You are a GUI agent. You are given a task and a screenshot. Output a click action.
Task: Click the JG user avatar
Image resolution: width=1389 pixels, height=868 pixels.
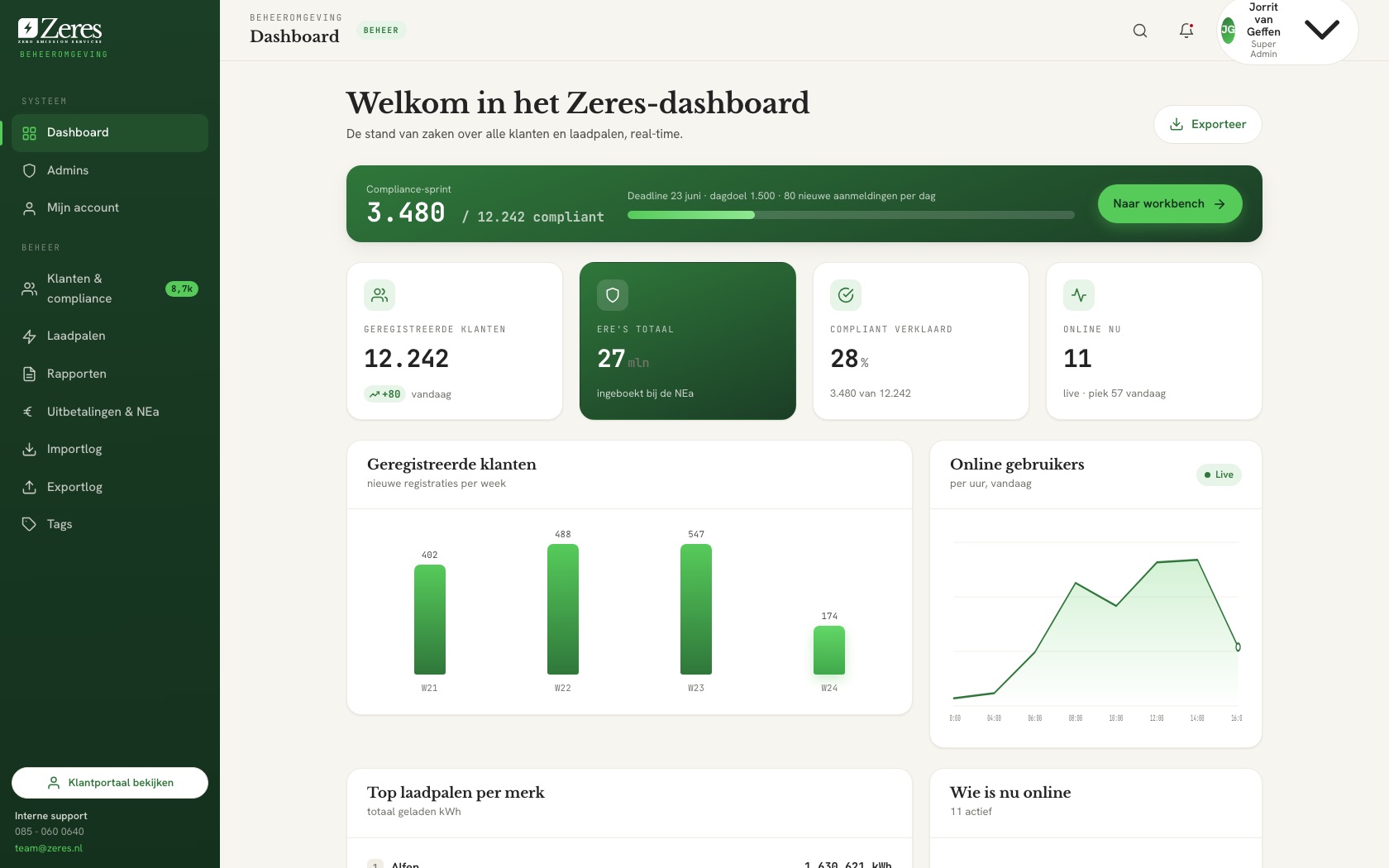click(x=1229, y=31)
